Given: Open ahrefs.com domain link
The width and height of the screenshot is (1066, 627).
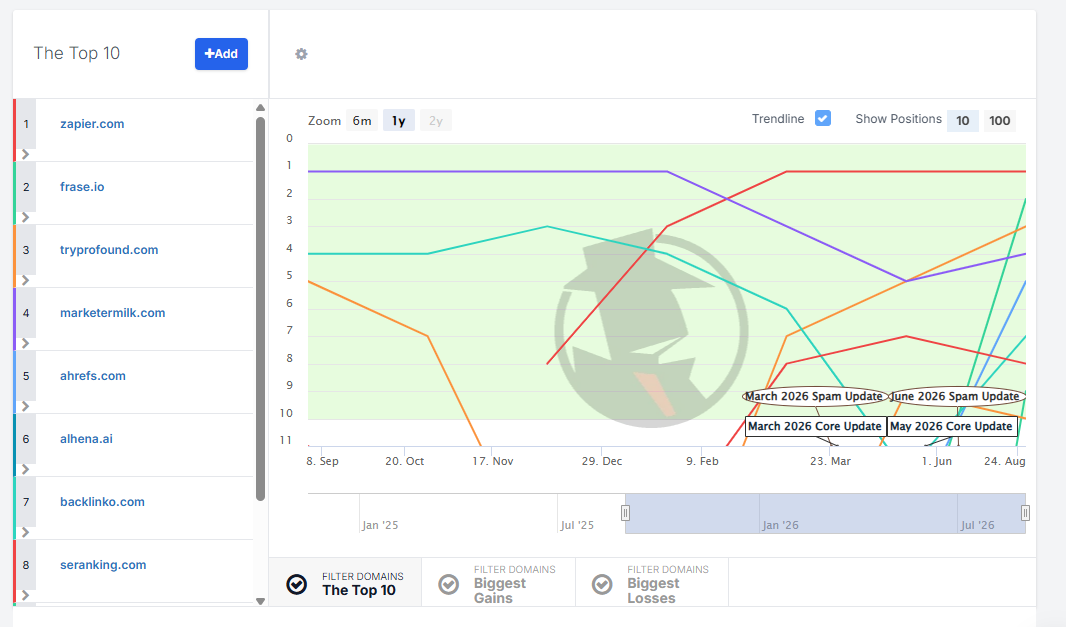Looking at the screenshot, I should [x=92, y=375].
